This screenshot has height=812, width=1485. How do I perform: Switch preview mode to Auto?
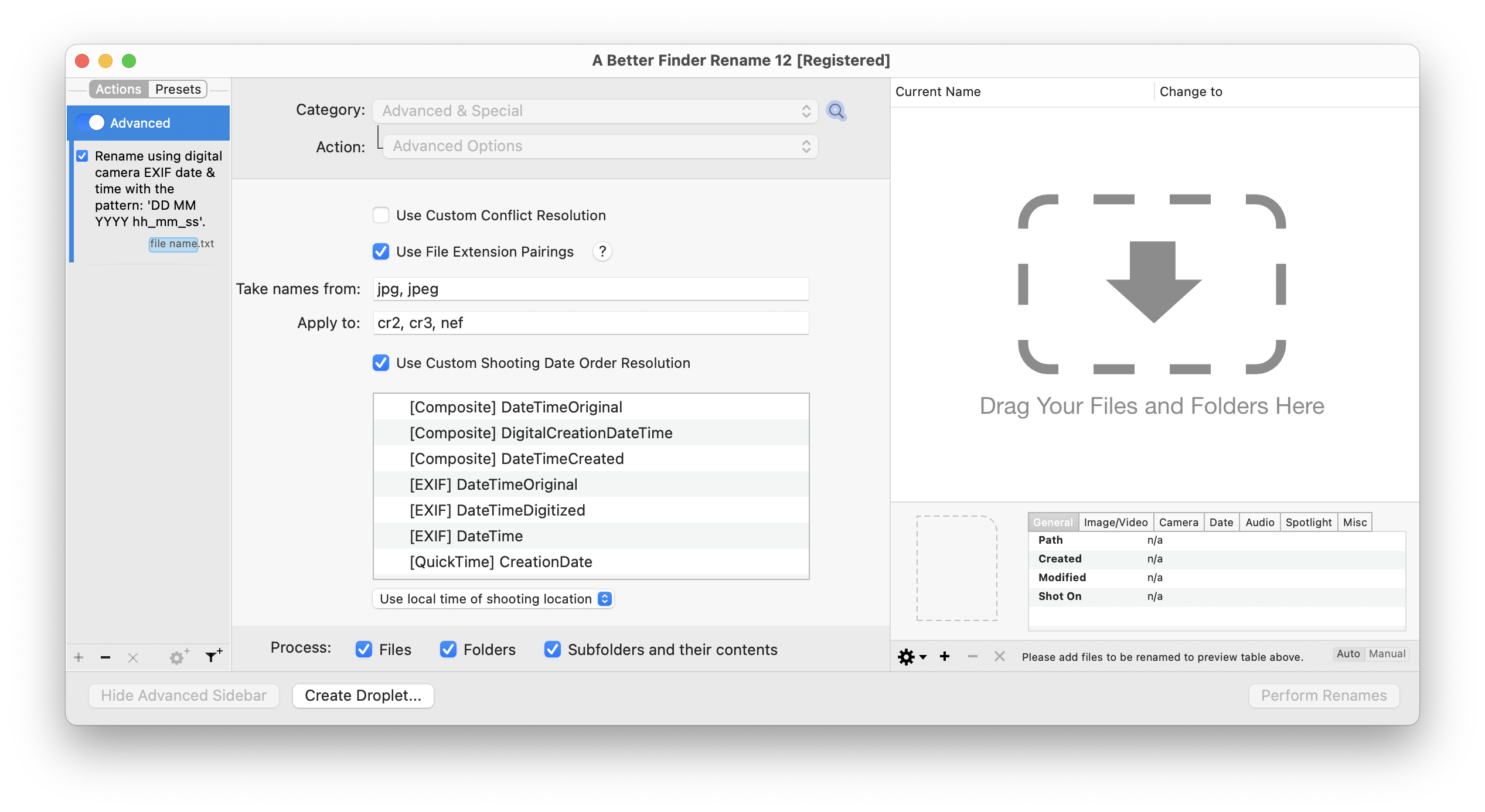(1348, 654)
